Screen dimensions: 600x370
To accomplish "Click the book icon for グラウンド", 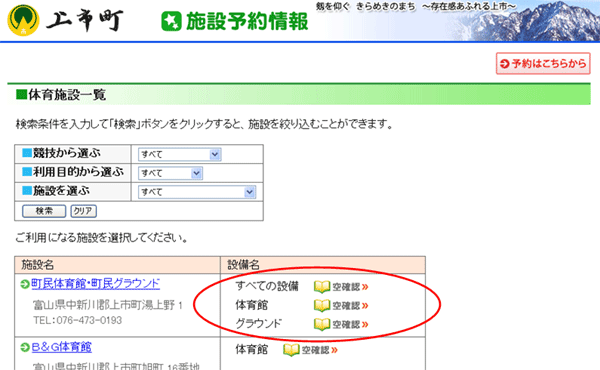I will (322, 324).
